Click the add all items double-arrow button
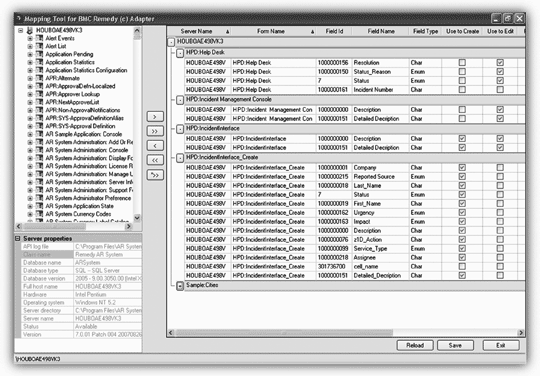 click(x=155, y=131)
